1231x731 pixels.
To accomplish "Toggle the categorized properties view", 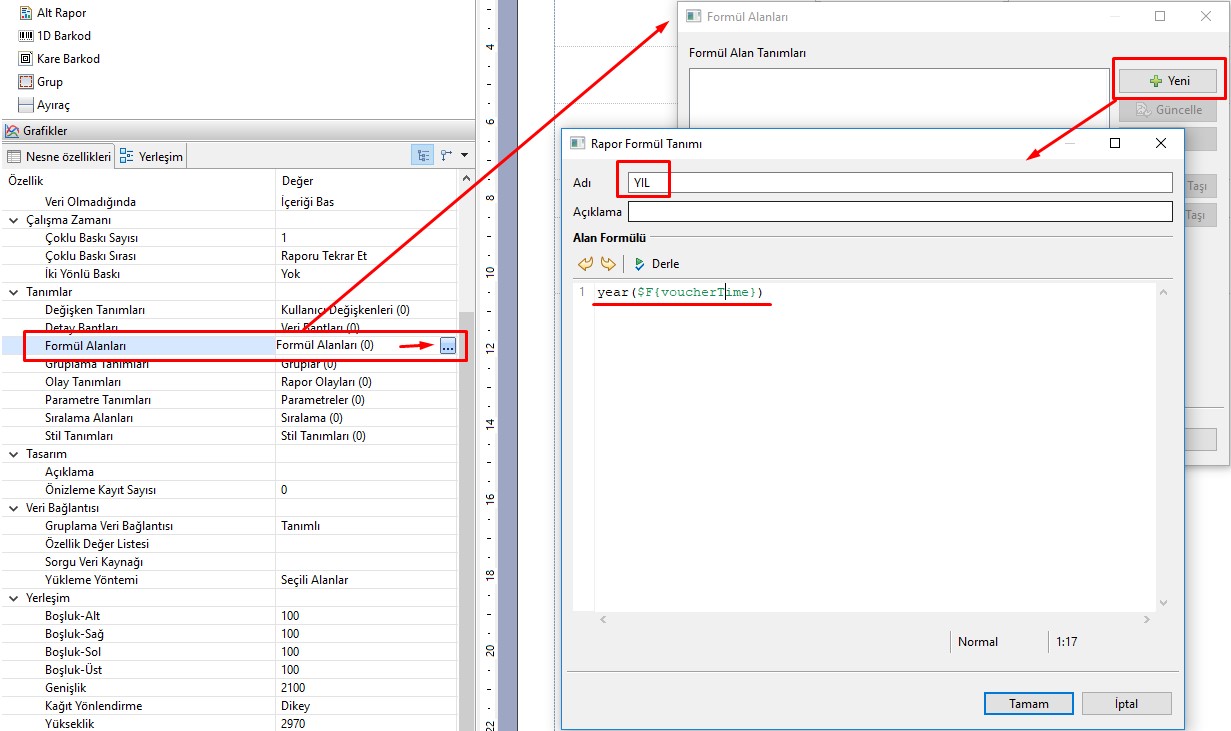I will pyautogui.click(x=423, y=155).
